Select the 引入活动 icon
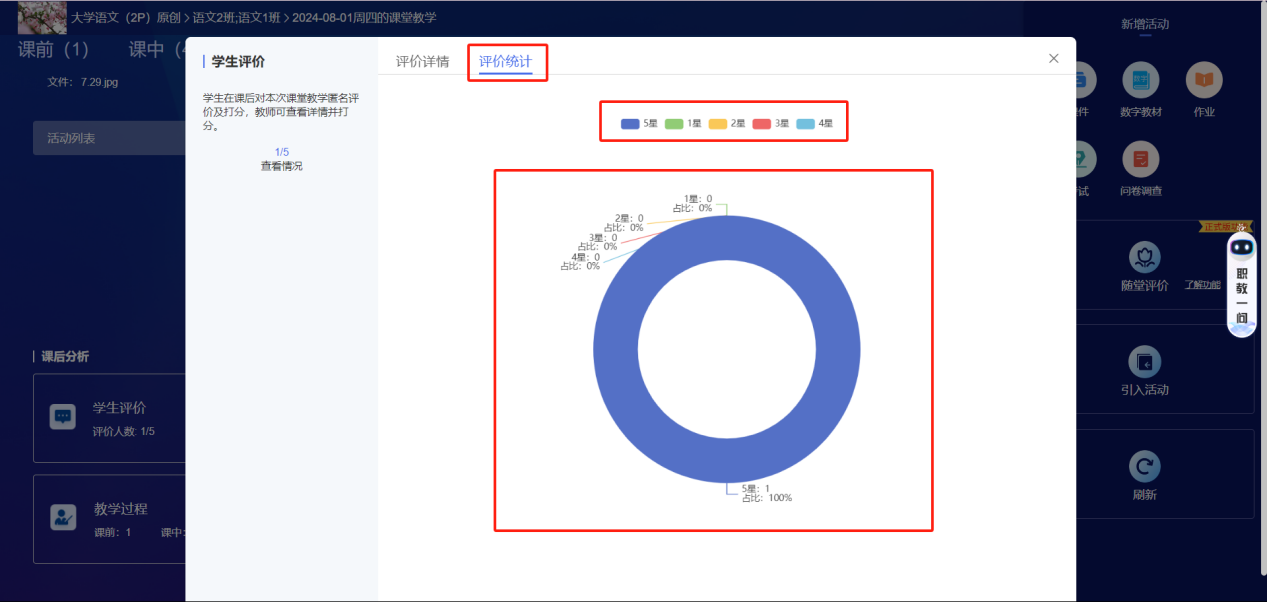This screenshot has width=1267, height=602. coord(1144,362)
